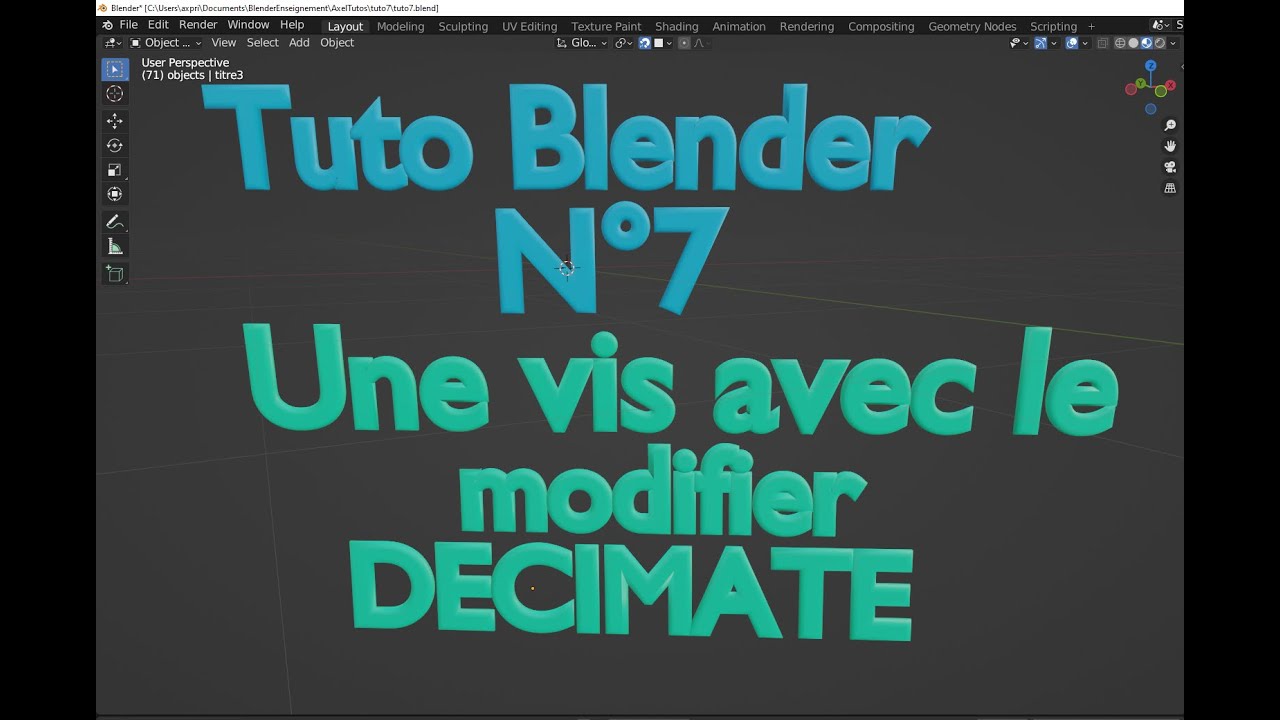Activate the Add Cube tool
Image resolution: width=1280 pixels, height=720 pixels.
[115, 274]
